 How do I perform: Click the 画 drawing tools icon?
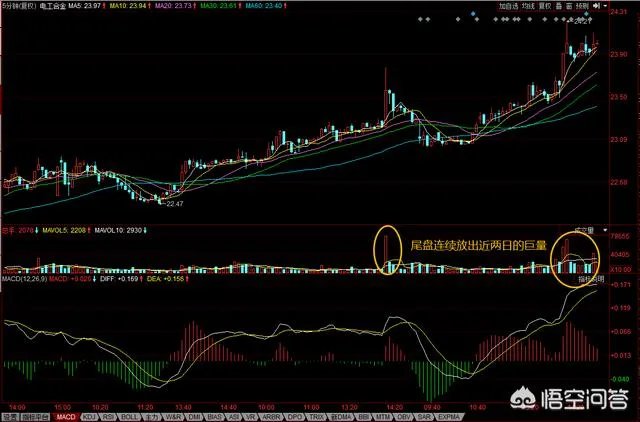559,5
